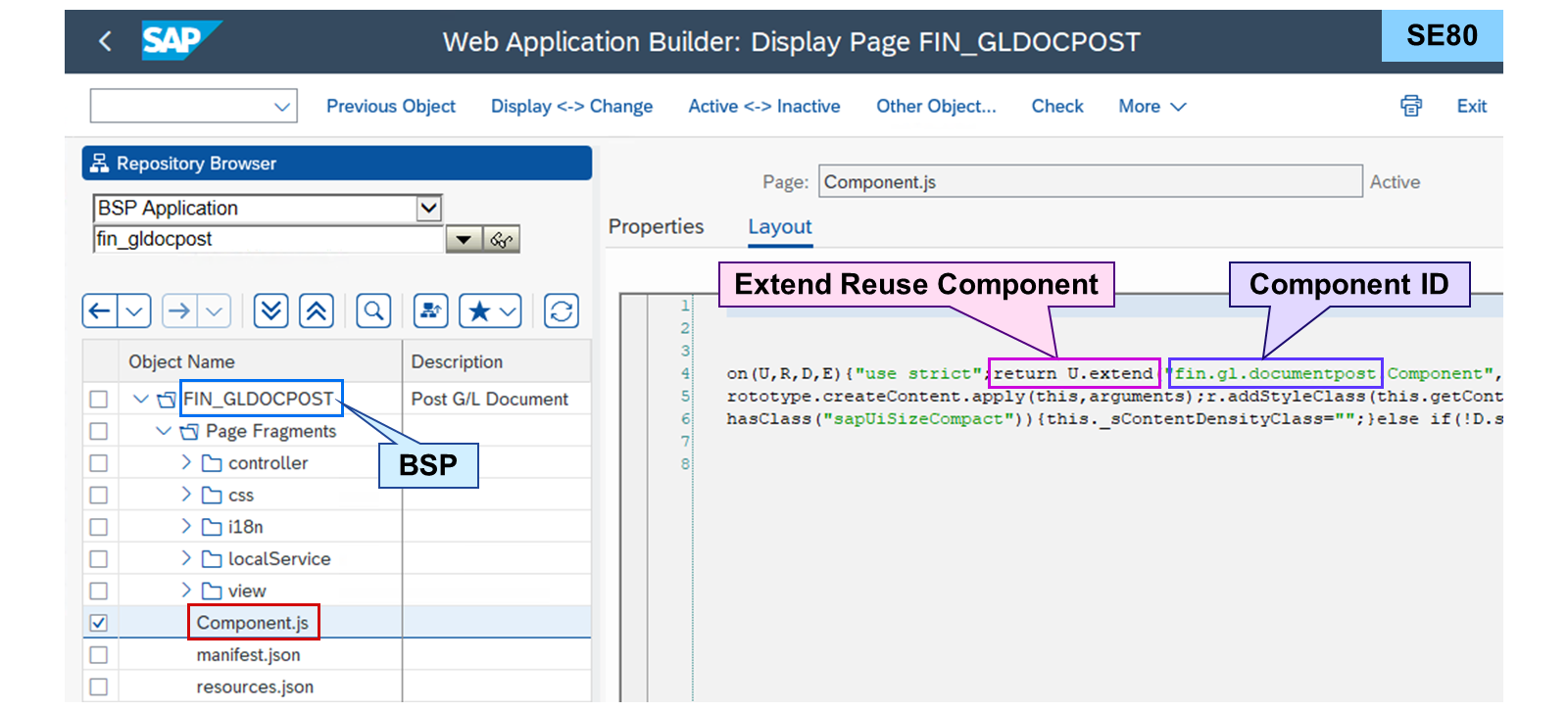Tick the checkbox for i18n row
This screenshot has width=1568, height=712.
tap(99, 527)
